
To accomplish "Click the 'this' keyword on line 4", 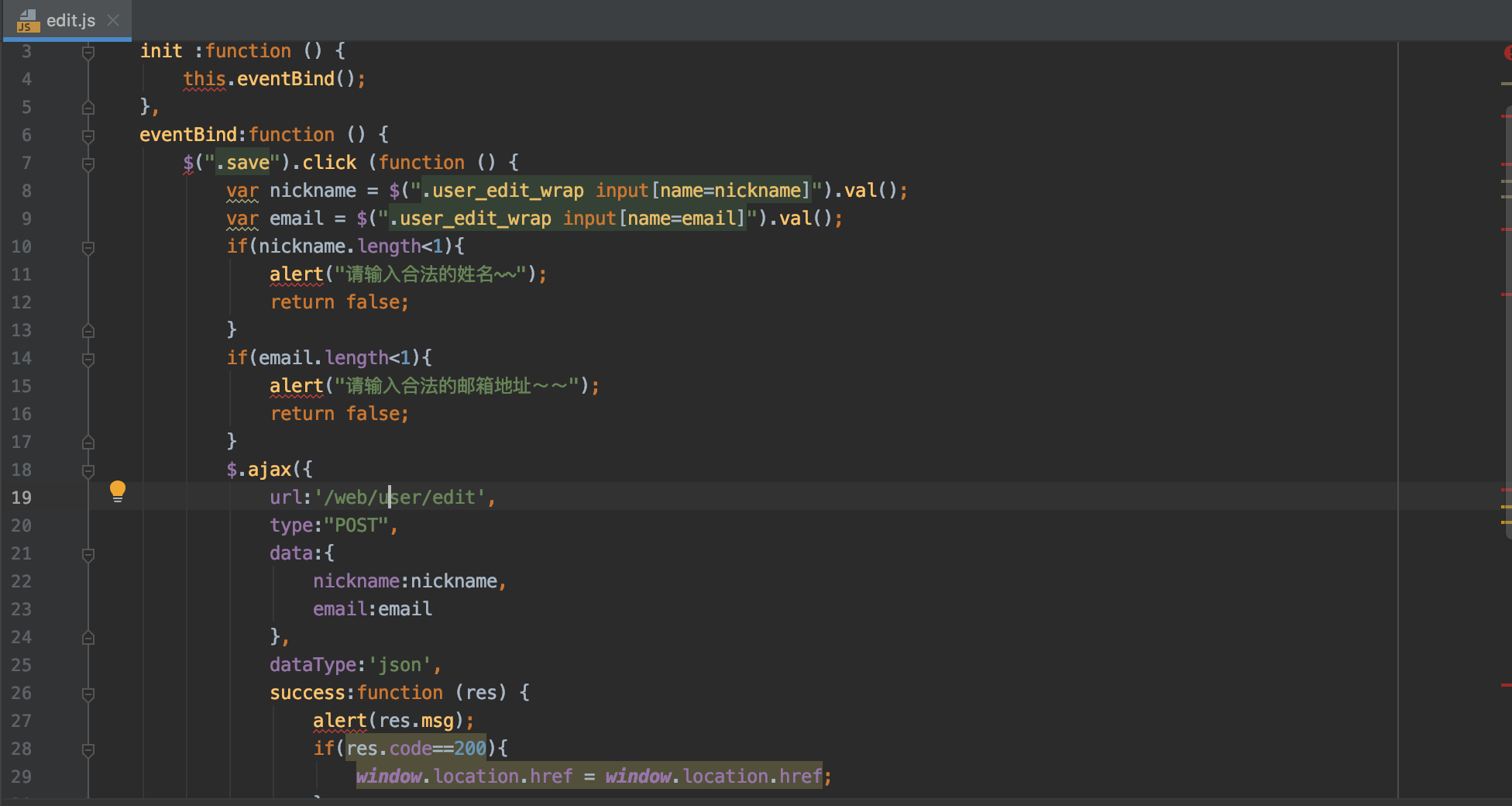I will click(204, 78).
